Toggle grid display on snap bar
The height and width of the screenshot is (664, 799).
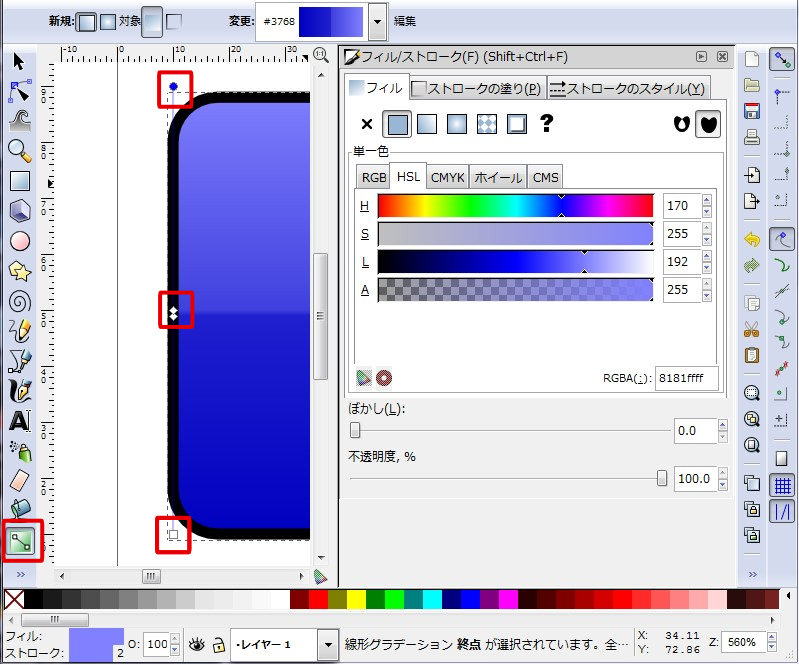coord(782,486)
